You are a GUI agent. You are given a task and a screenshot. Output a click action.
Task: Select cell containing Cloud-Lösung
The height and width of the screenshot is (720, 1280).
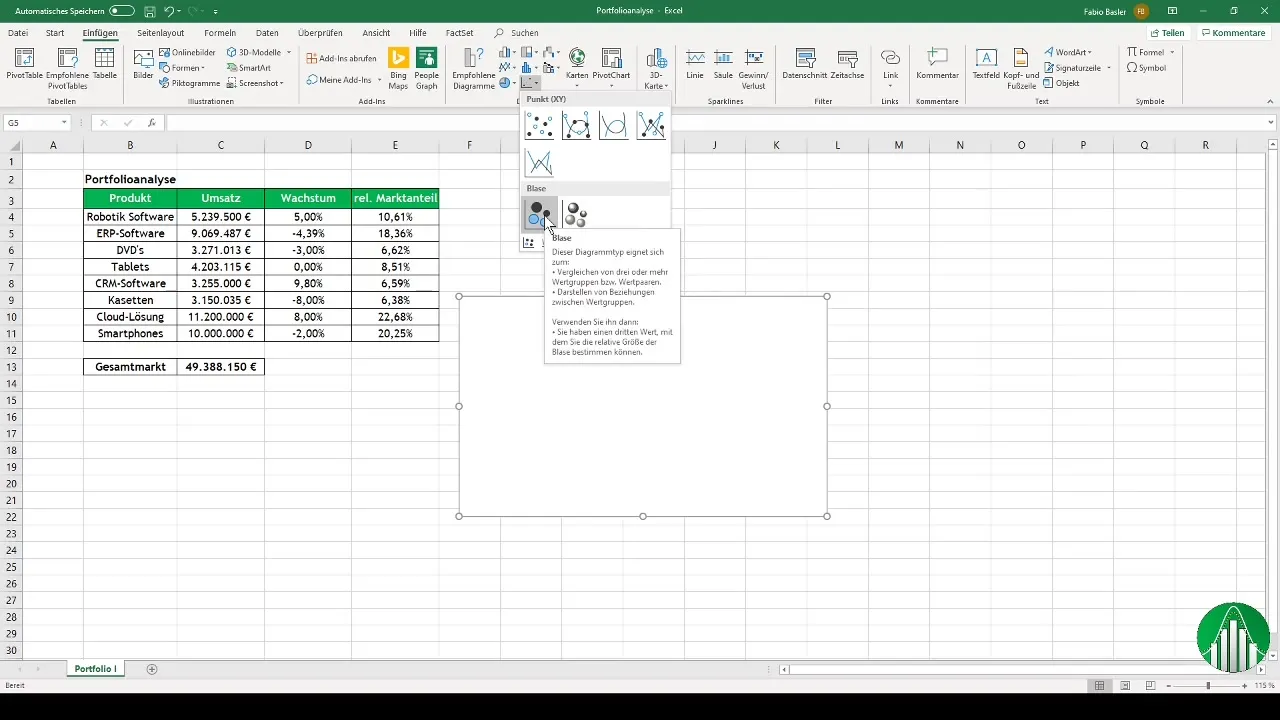click(130, 317)
